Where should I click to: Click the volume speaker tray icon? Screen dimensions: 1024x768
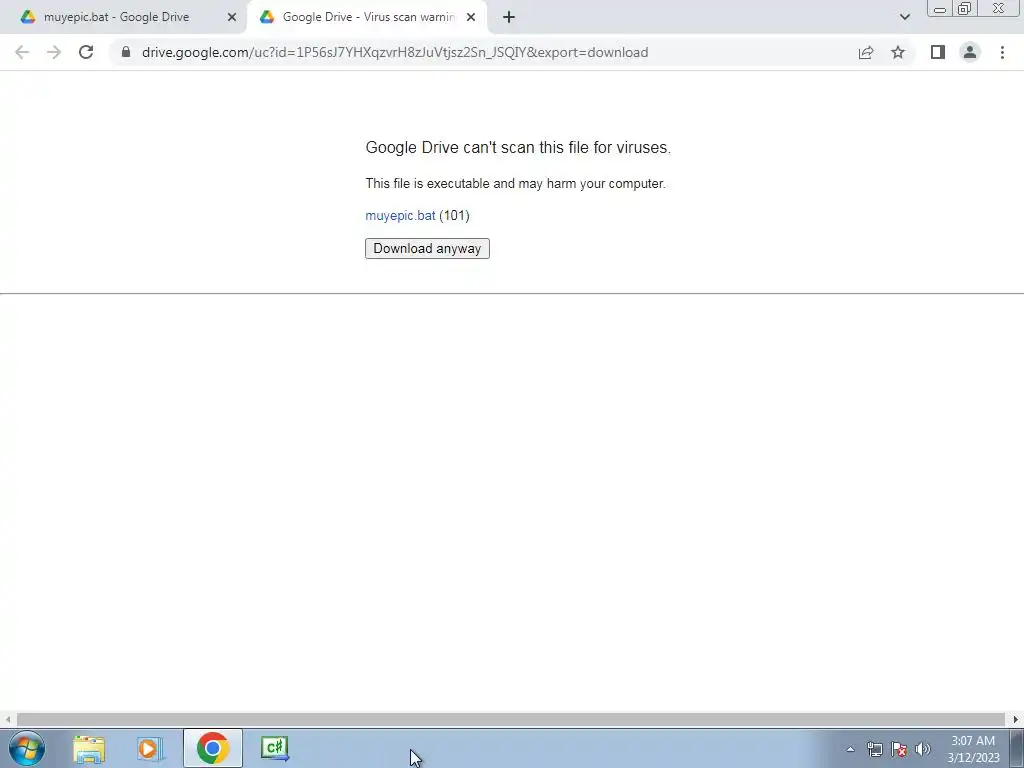[x=923, y=749]
